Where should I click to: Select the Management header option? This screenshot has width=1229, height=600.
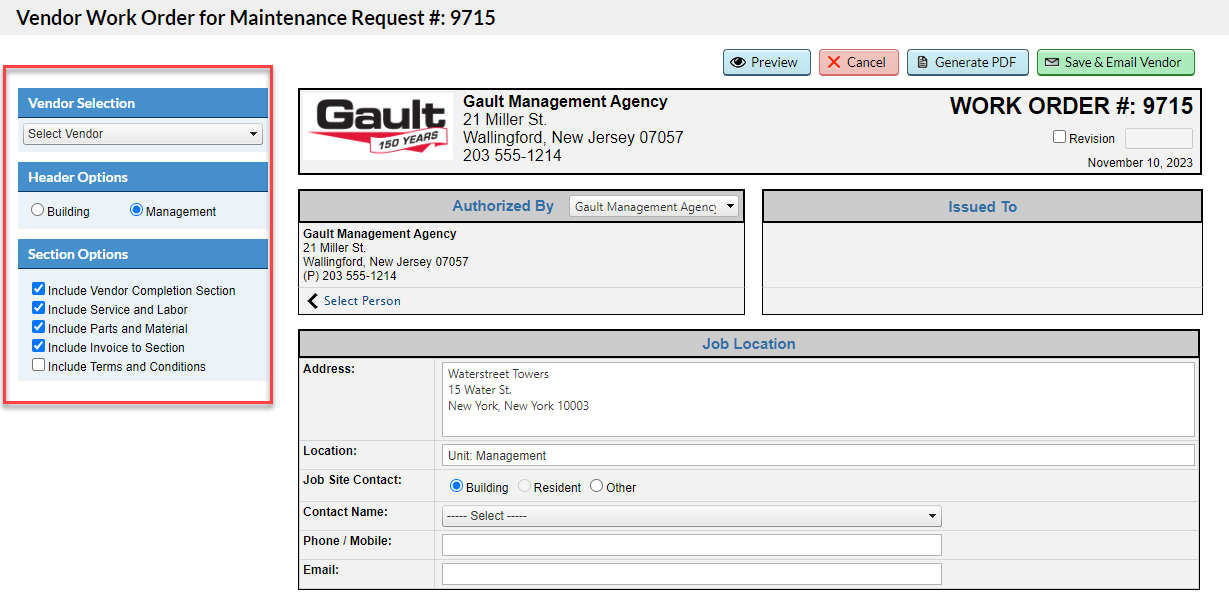137,211
